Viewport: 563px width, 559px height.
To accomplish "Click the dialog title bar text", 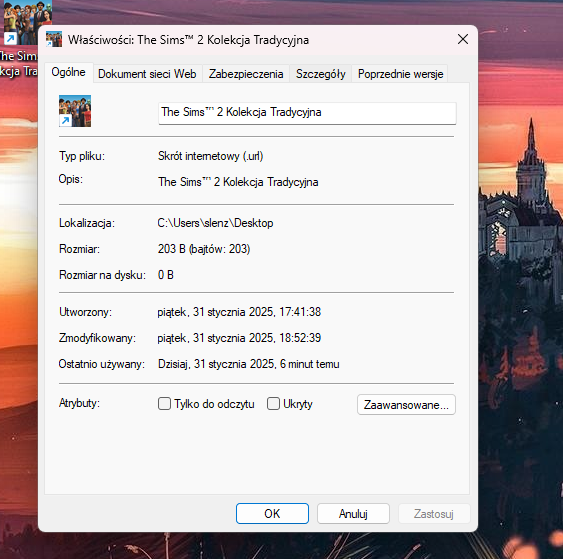I will coord(189,40).
